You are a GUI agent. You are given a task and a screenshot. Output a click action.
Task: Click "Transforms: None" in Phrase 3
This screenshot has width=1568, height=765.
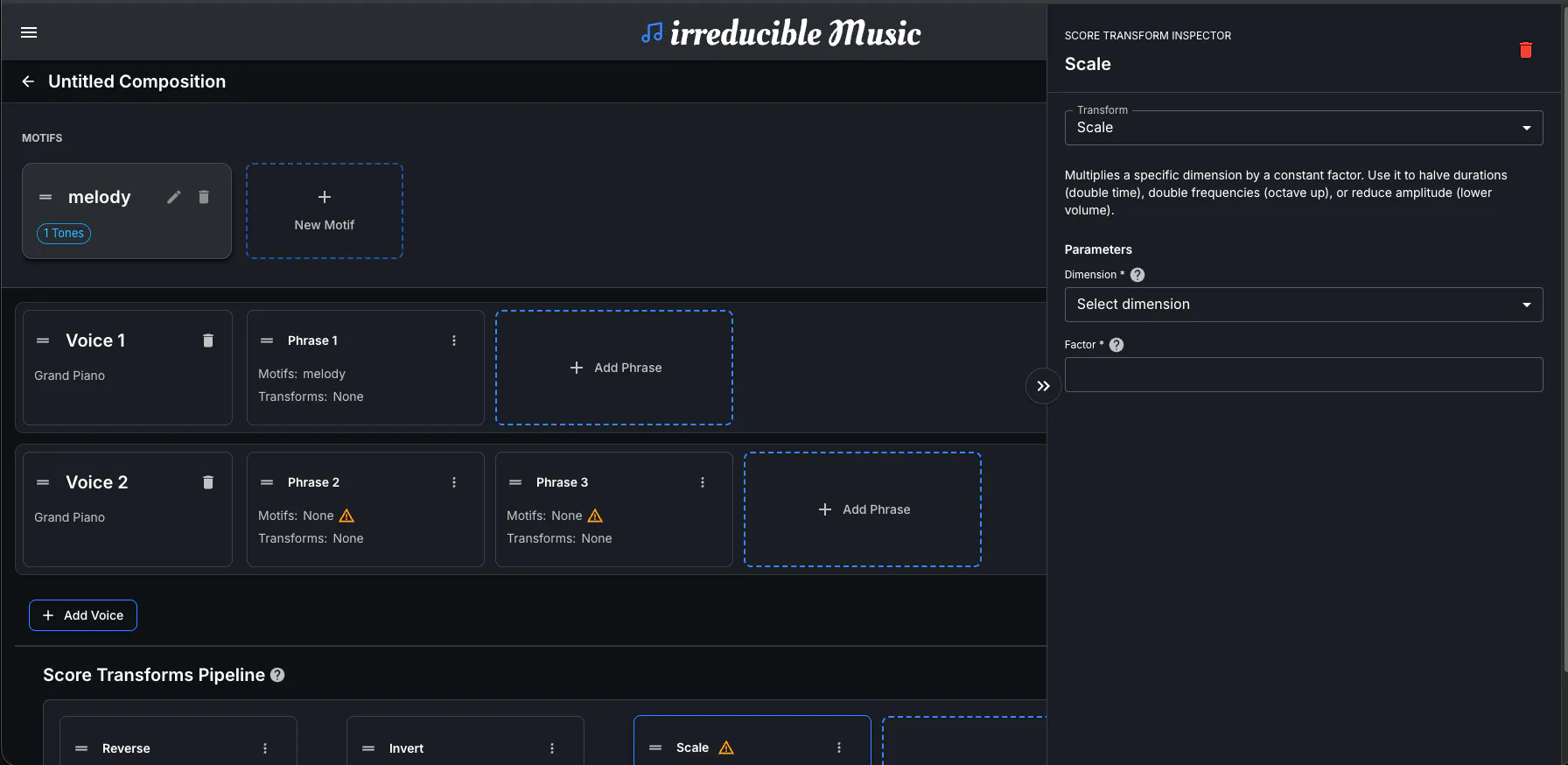coord(559,538)
